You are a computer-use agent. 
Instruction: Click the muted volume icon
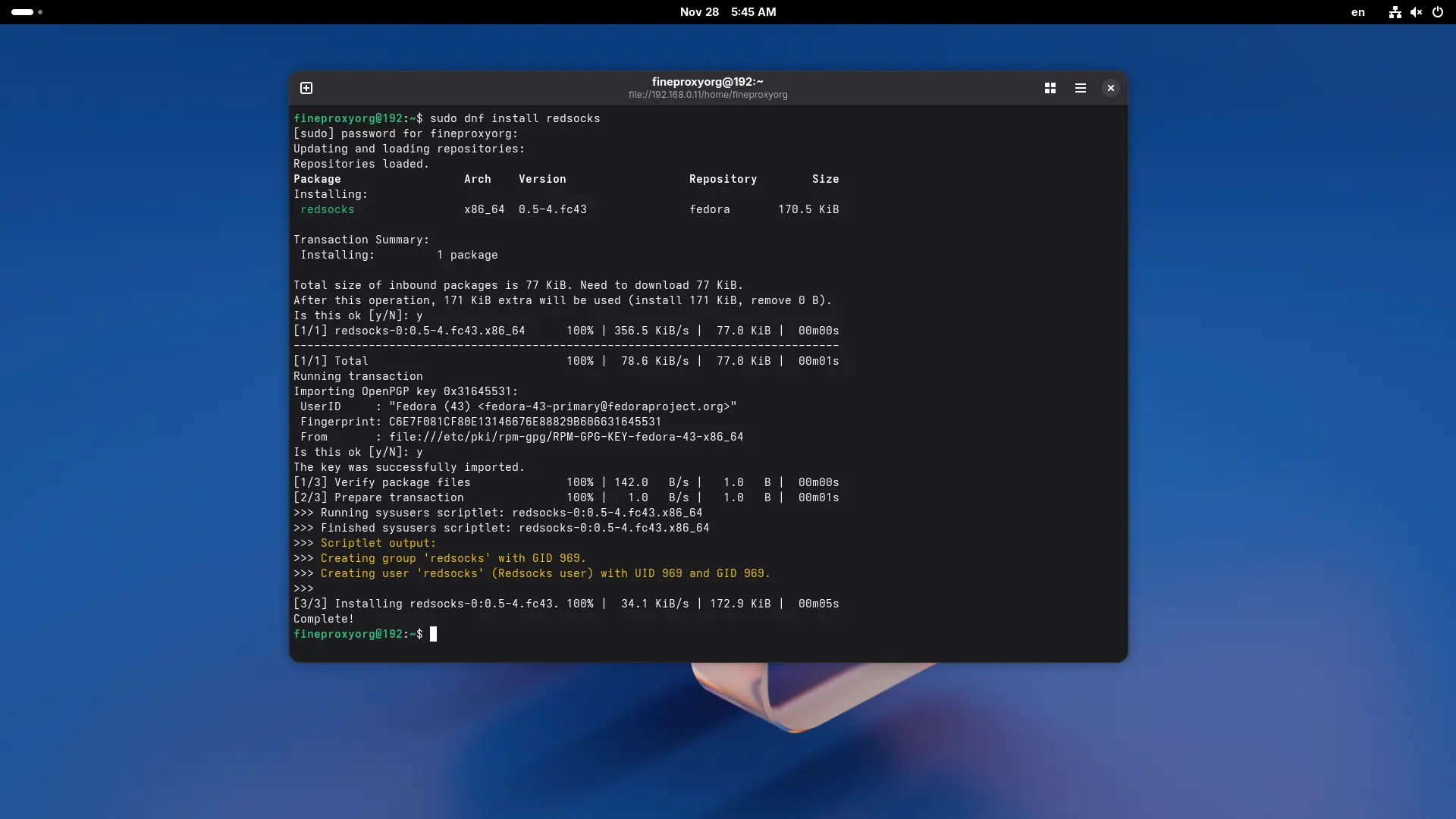[x=1416, y=12]
